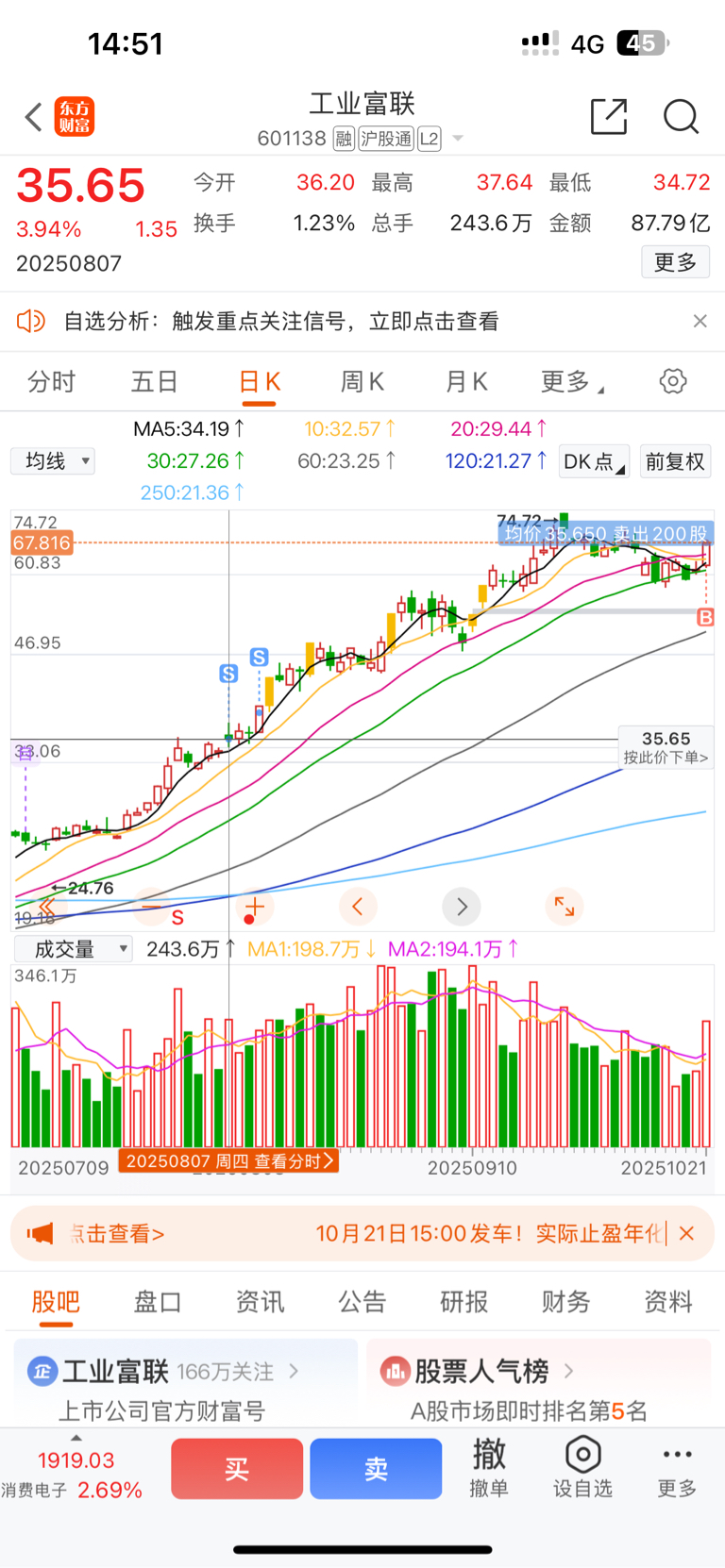Tap the blue 卖 sell button
725x1568 pixels.
[x=376, y=1469]
